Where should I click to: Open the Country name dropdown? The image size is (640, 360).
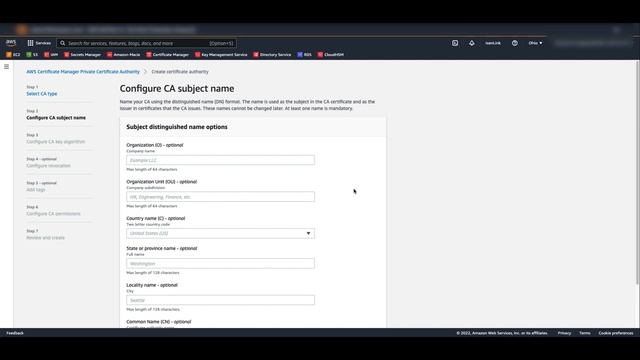[x=220, y=233]
